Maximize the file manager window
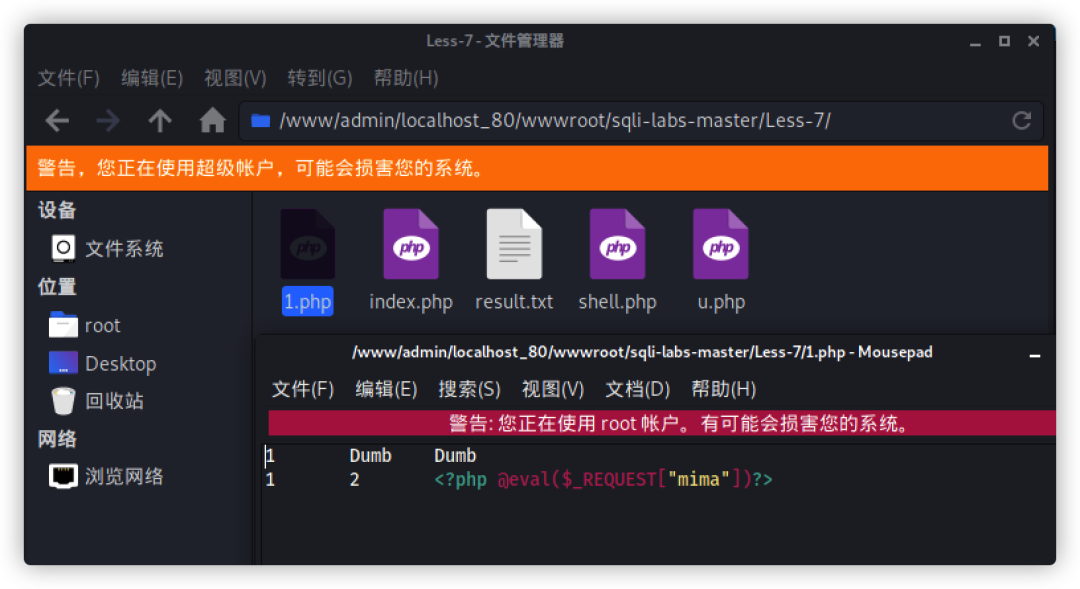This screenshot has width=1080, height=589. (x=1004, y=41)
